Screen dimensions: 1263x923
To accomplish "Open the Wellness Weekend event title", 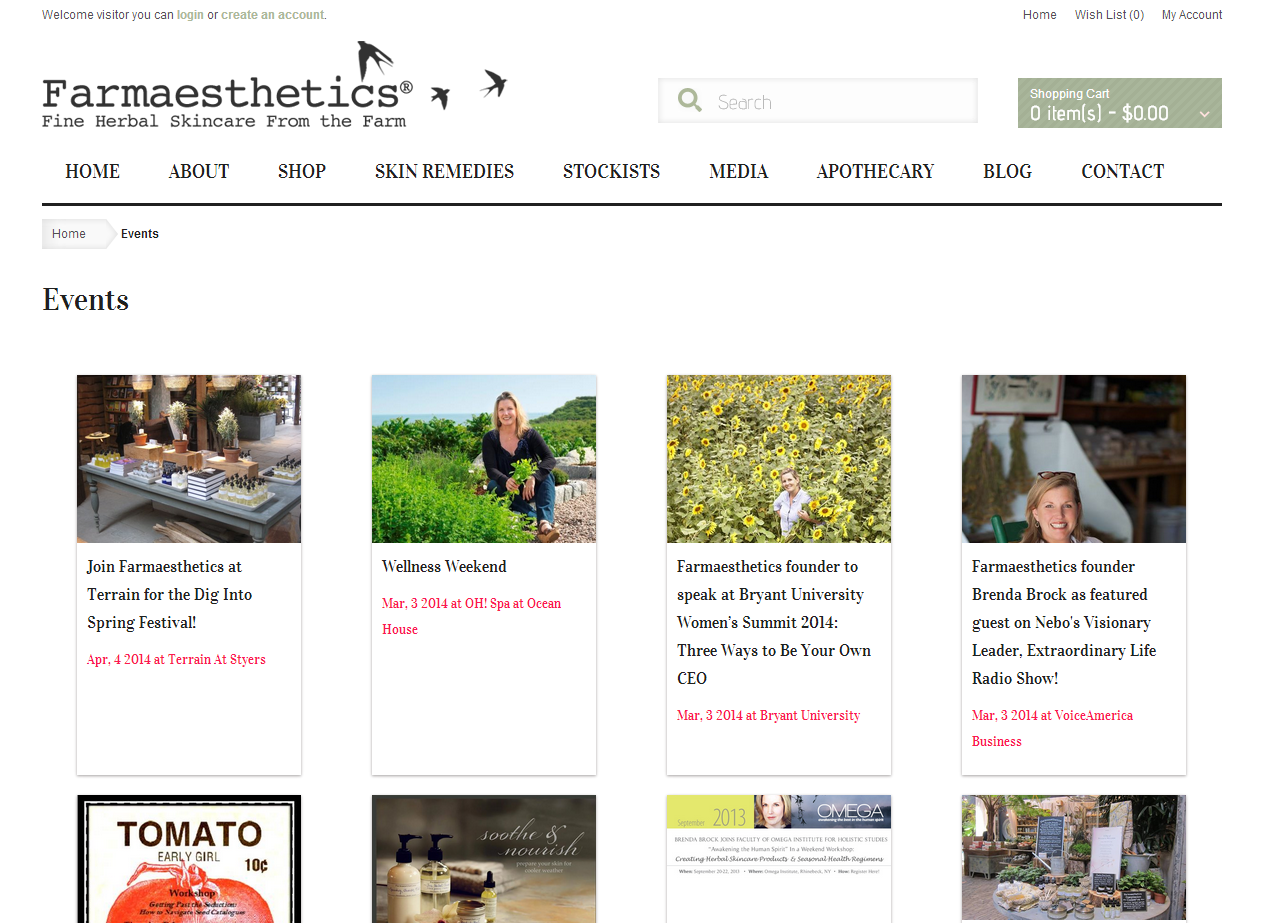I will coord(444,566).
